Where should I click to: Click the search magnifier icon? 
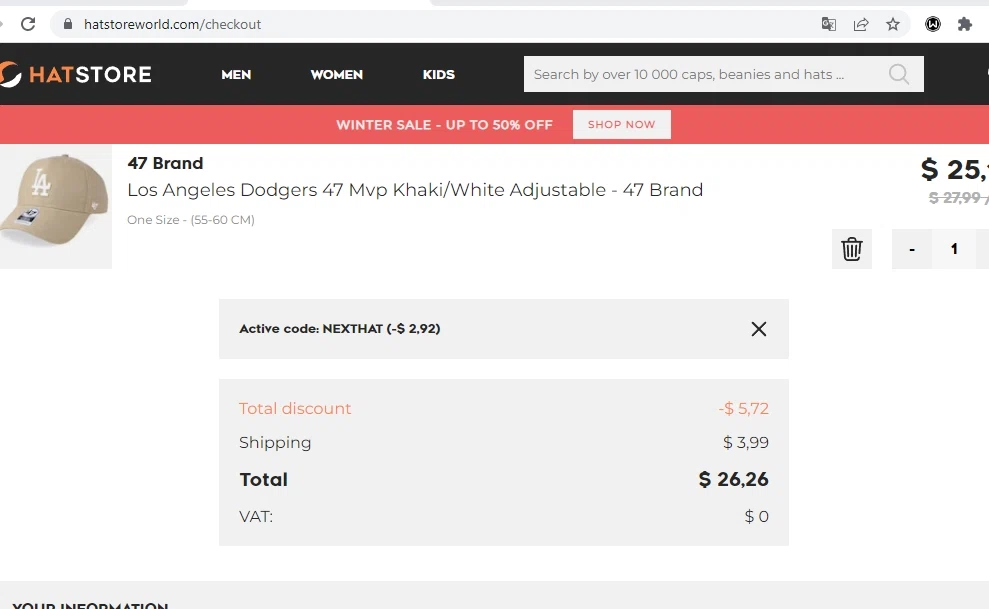(899, 74)
